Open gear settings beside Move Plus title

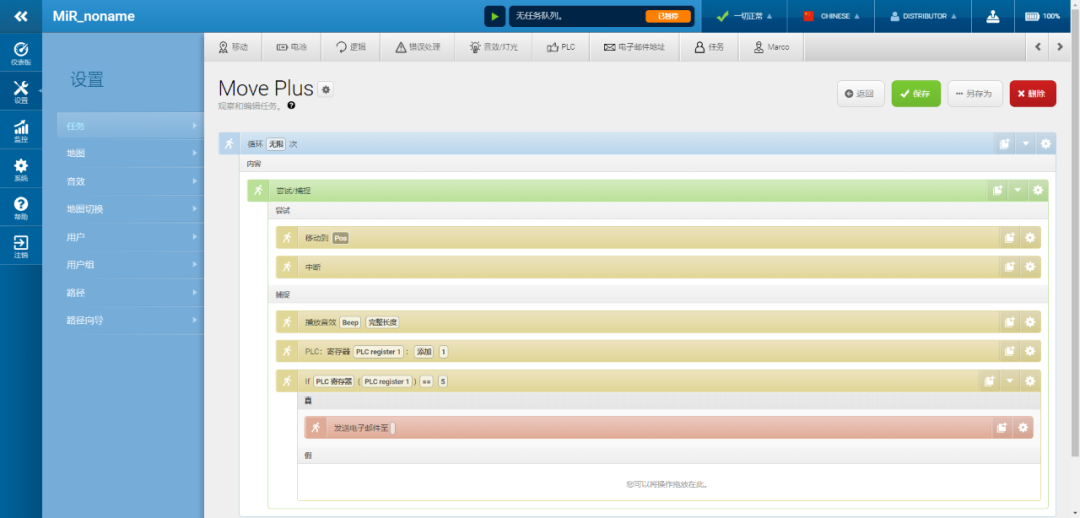click(326, 90)
